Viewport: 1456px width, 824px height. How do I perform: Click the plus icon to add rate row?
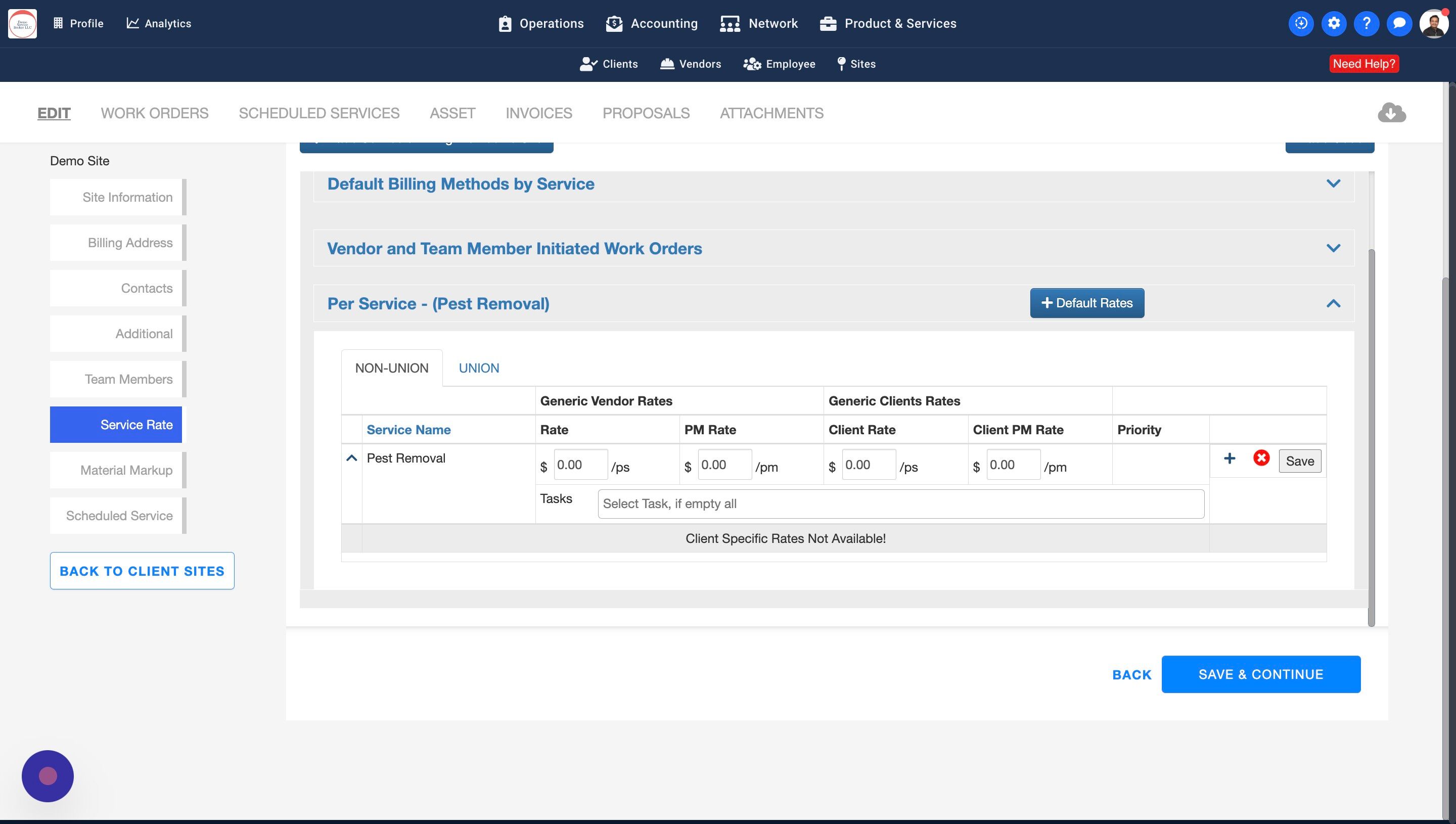click(1229, 459)
